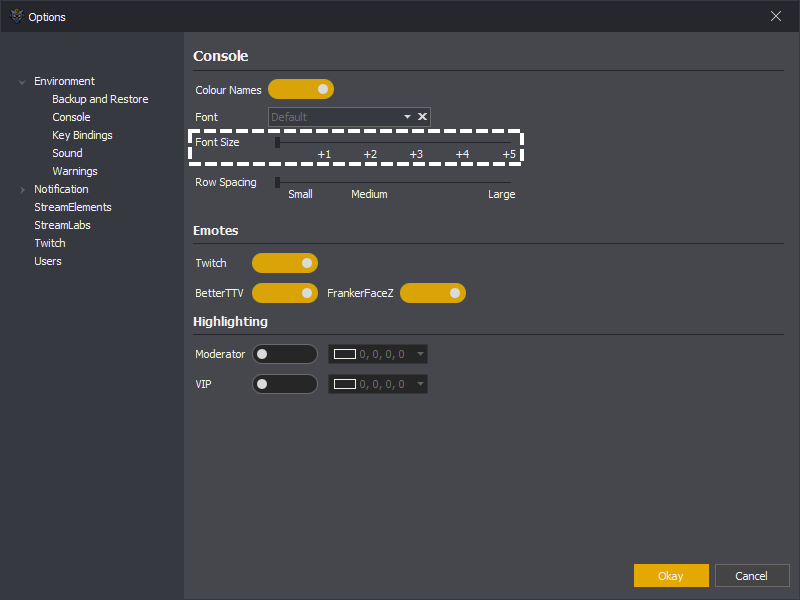Enable VIP highlighting toggle
The width and height of the screenshot is (800, 600).
point(285,384)
